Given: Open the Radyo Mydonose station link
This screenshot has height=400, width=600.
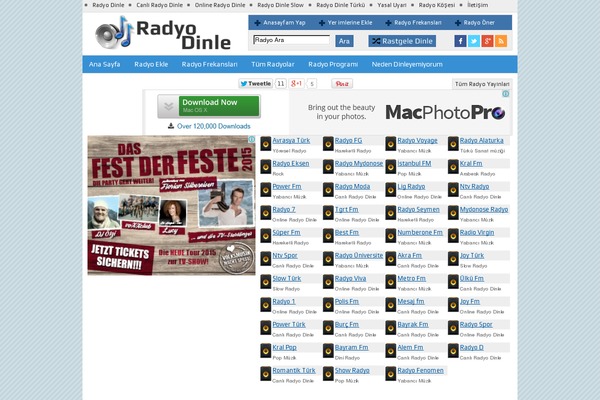Looking at the screenshot, I should point(359,163).
